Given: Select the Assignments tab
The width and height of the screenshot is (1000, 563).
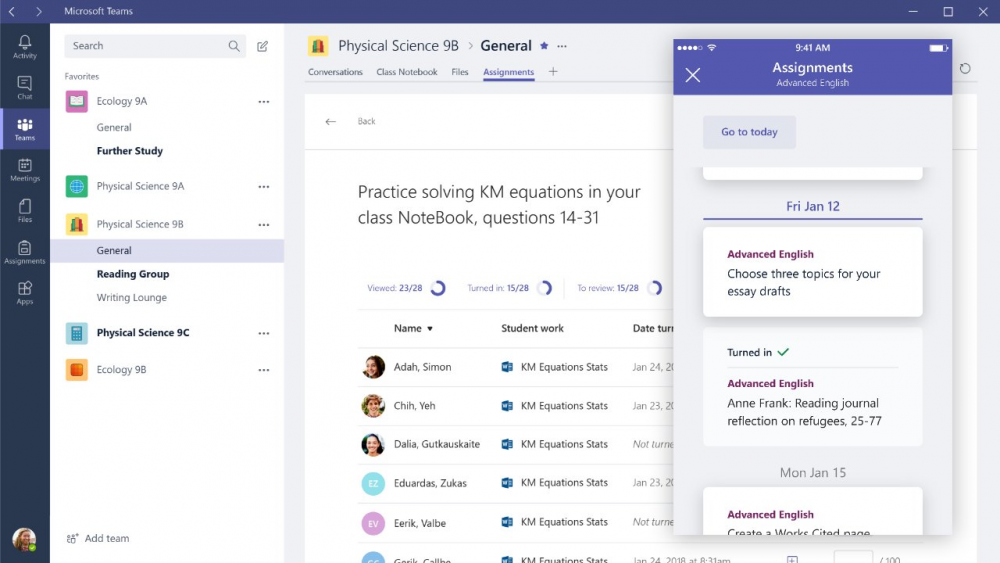Looking at the screenshot, I should pyautogui.click(x=508, y=72).
